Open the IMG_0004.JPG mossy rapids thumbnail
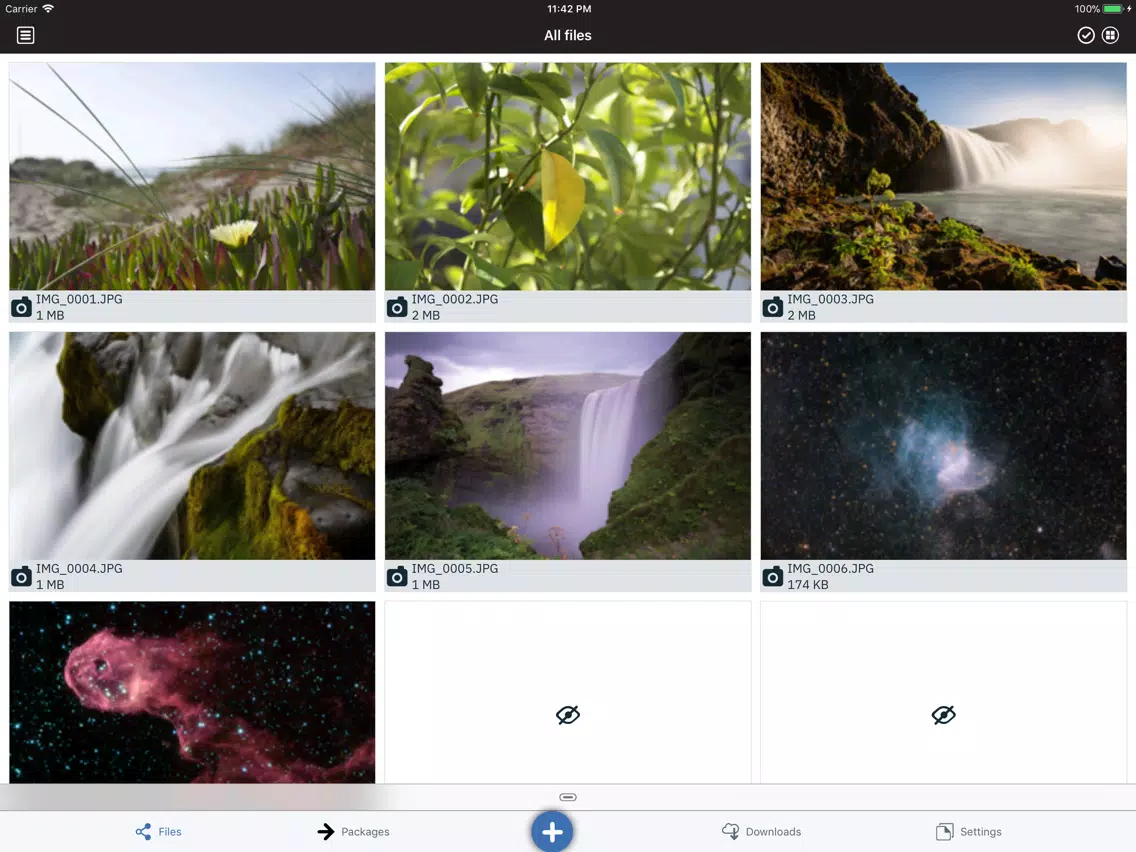The image size is (1136, 852). click(x=192, y=446)
